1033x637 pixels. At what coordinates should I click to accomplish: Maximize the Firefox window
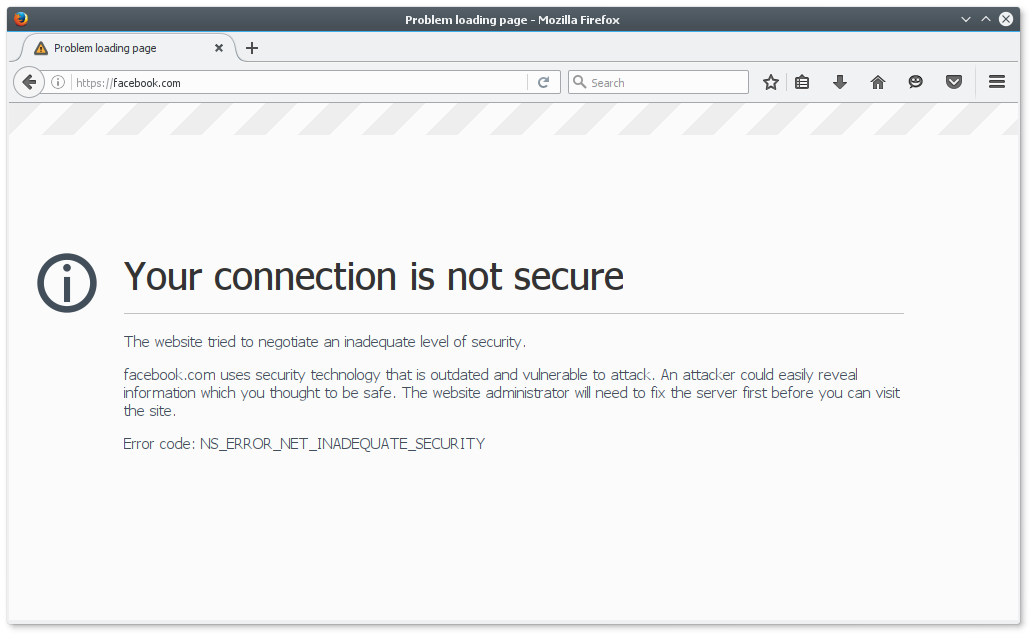click(x=986, y=19)
